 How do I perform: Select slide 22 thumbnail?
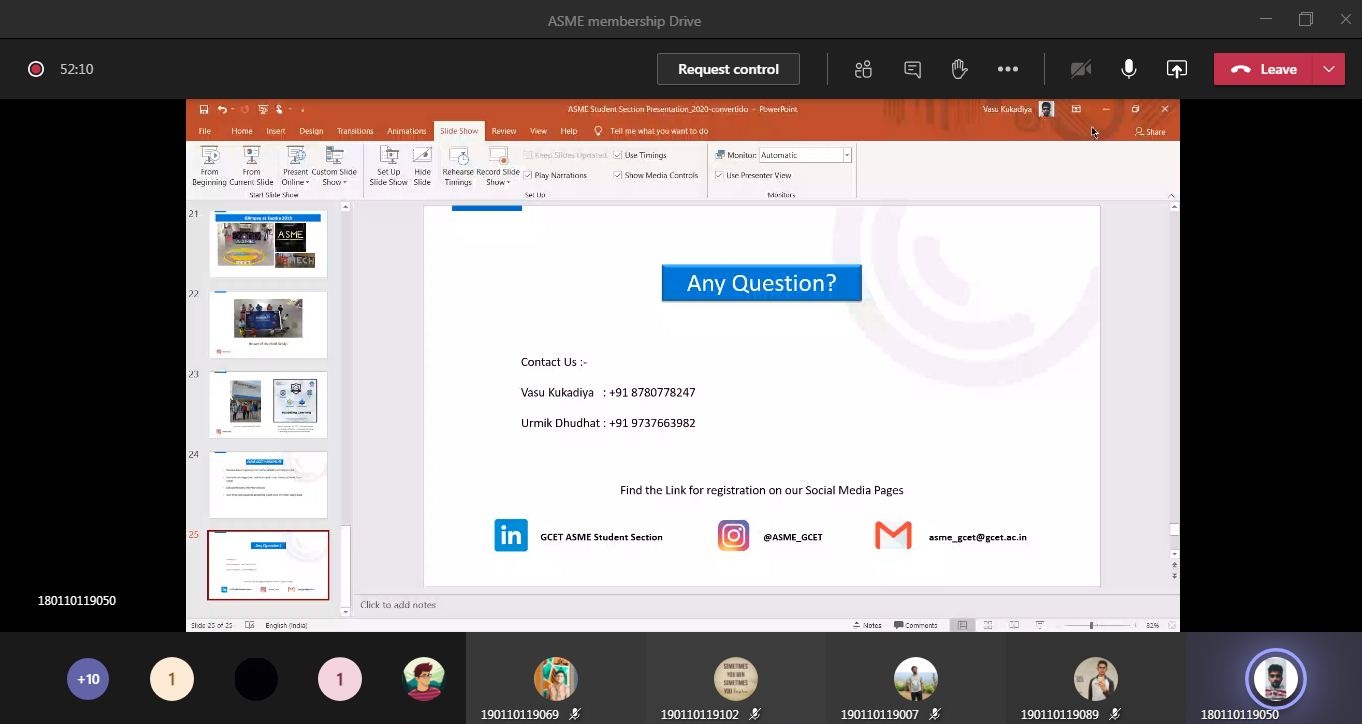268,324
